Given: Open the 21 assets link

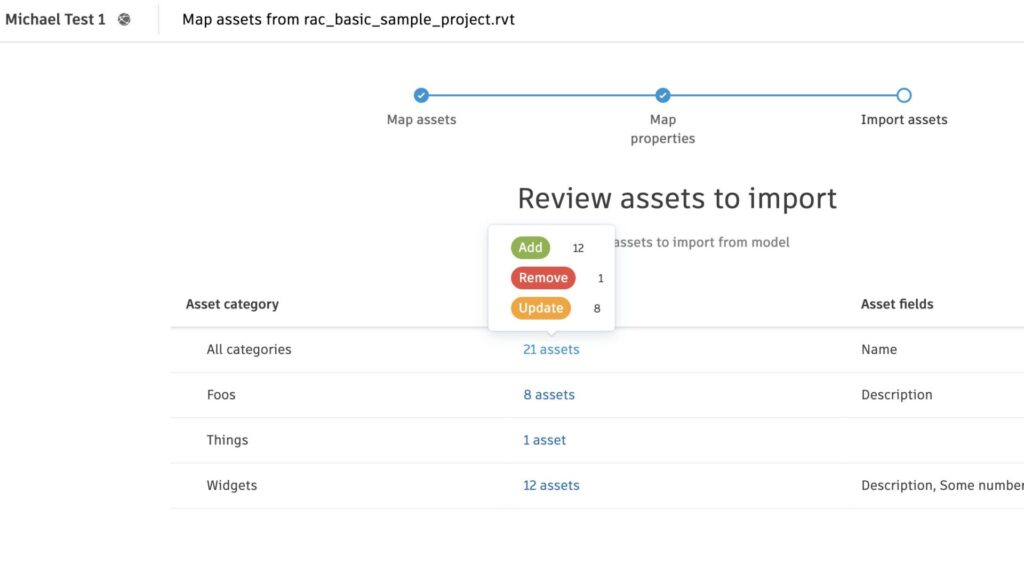Looking at the screenshot, I should point(551,349).
